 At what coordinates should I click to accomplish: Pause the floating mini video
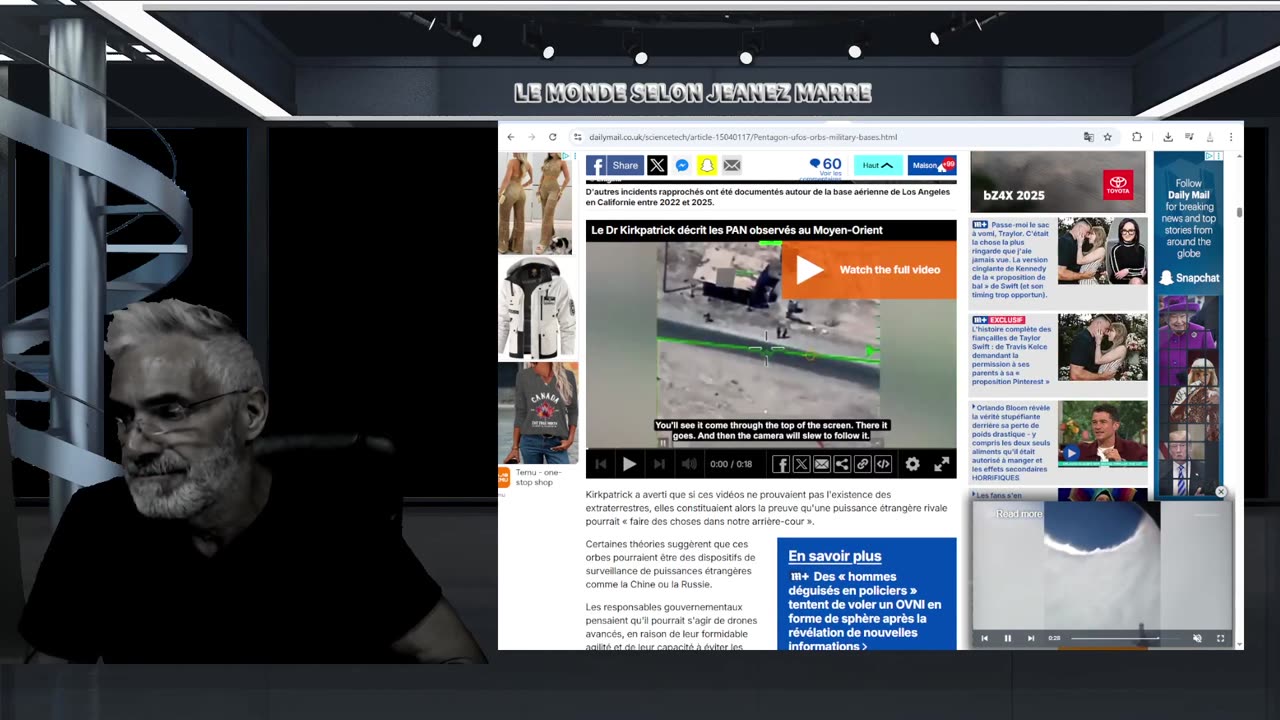point(1007,638)
